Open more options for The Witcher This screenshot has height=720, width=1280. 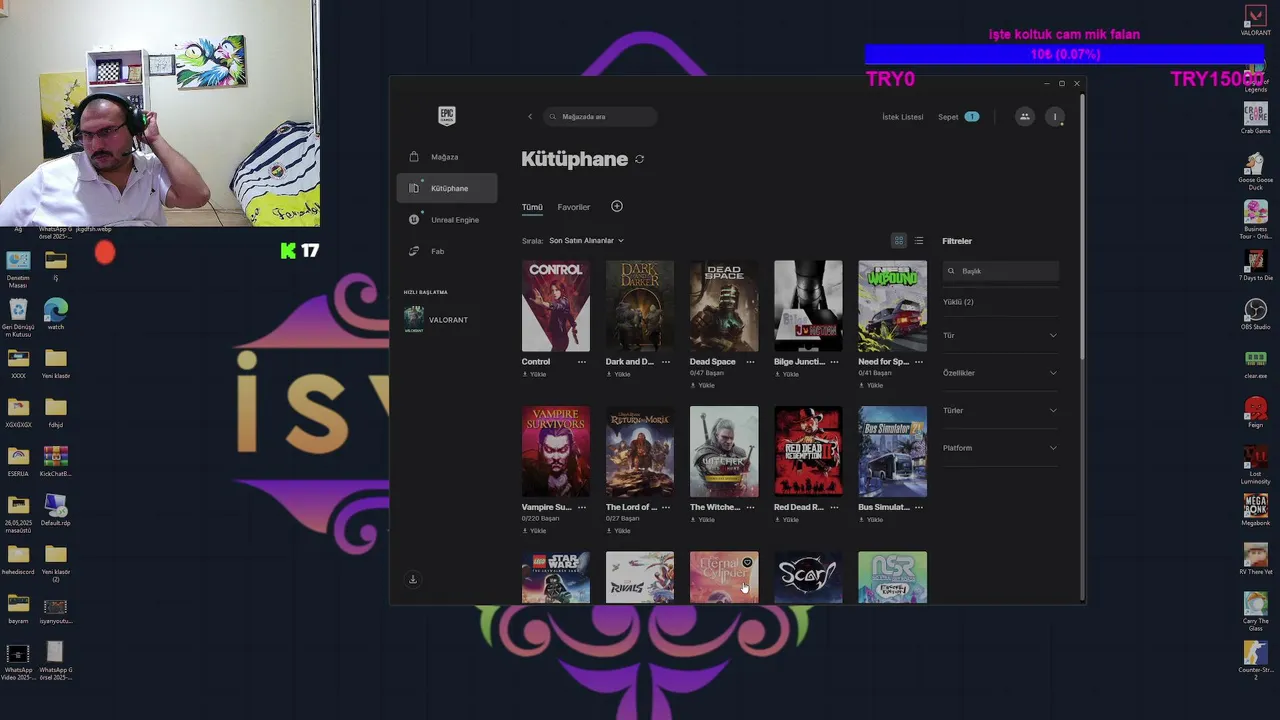[750, 507]
